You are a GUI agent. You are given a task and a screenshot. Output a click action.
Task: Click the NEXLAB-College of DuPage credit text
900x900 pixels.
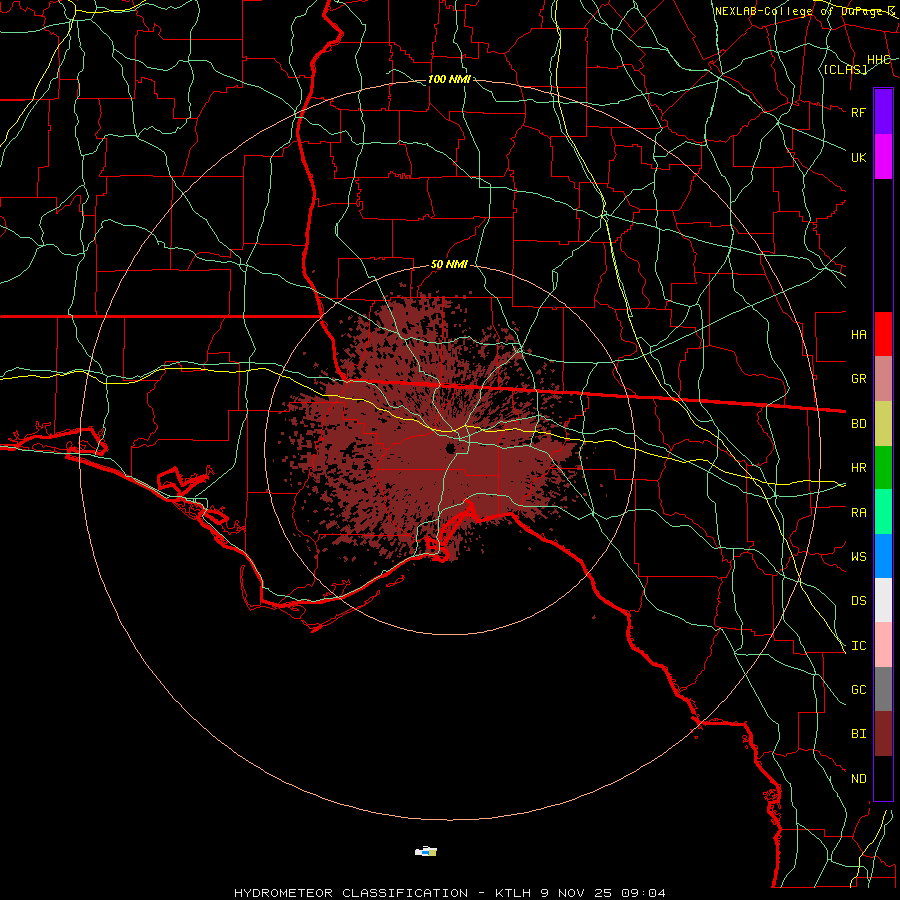(805, 11)
